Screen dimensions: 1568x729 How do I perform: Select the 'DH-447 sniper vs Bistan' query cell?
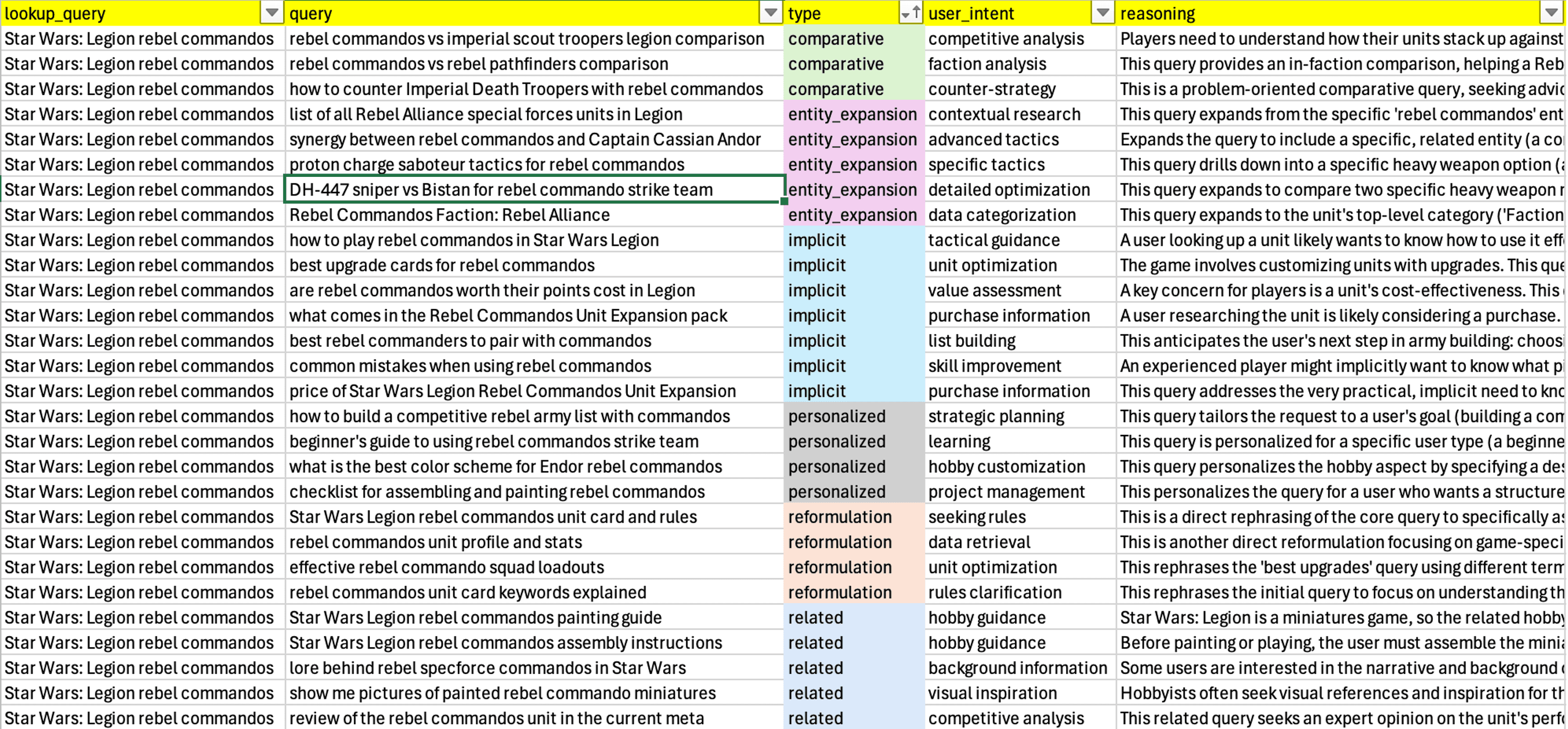534,190
